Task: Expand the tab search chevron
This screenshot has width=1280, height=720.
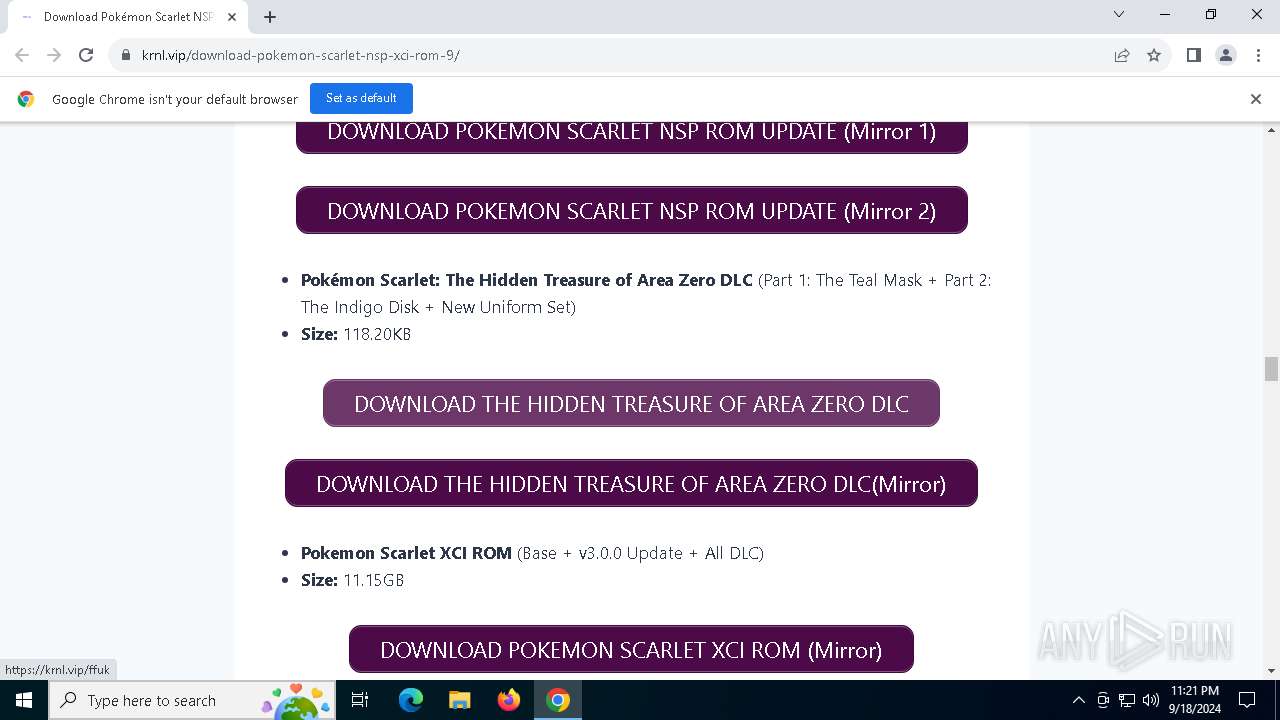Action: (1119, 14)
